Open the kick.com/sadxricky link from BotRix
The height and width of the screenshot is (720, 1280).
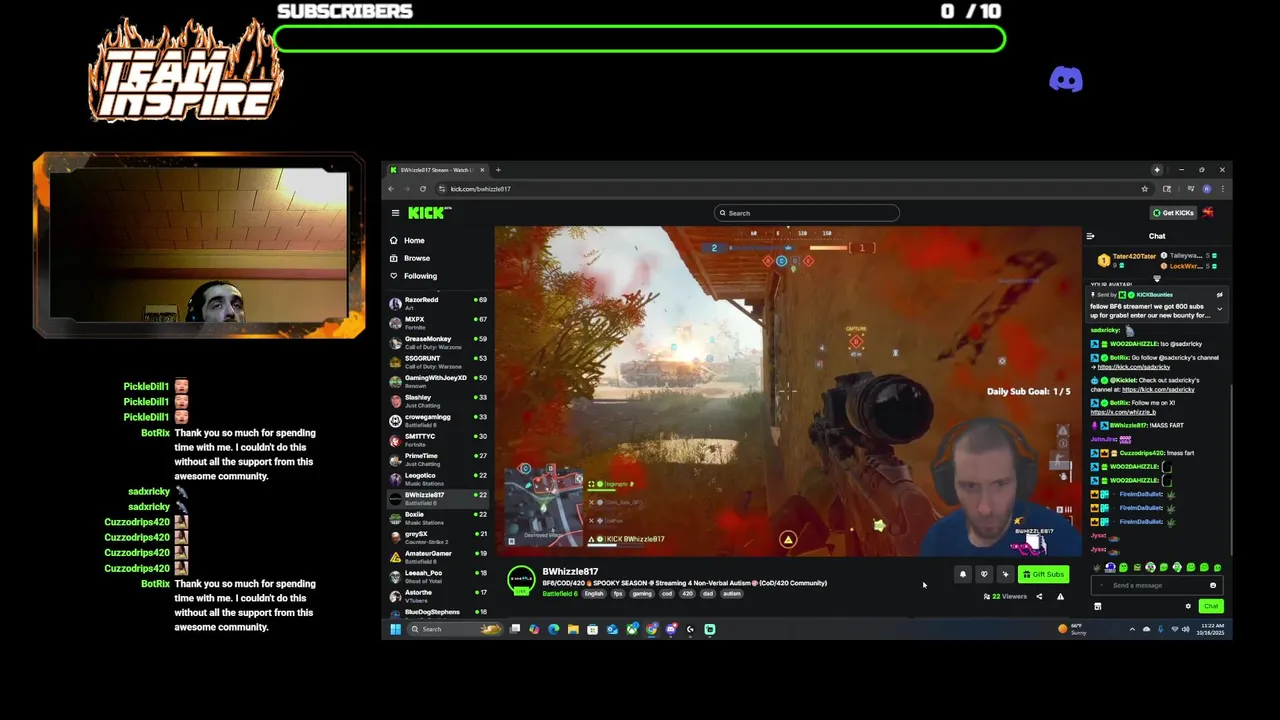pos(1134,366)
